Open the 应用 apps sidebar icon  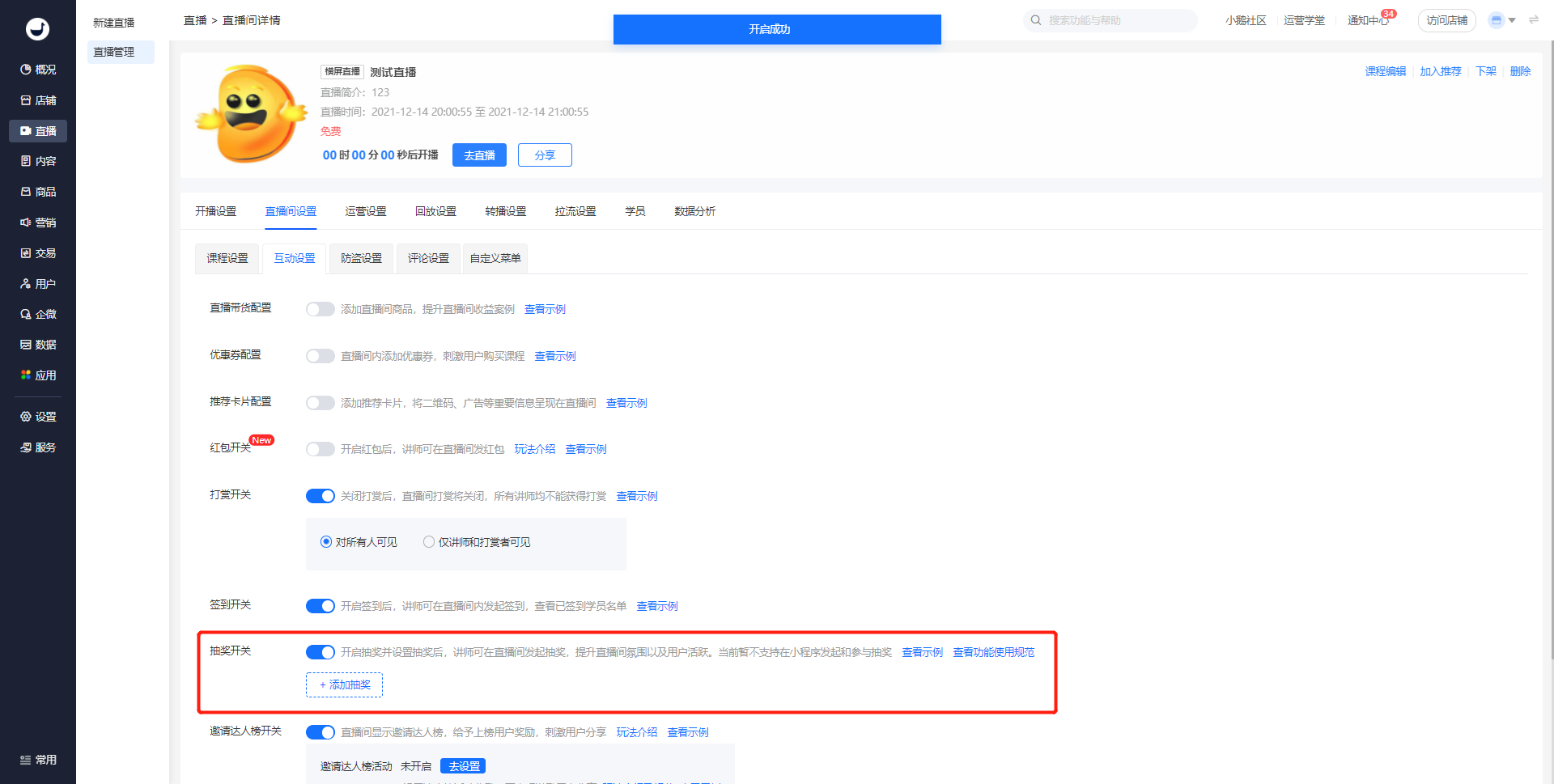pos(26,375)
